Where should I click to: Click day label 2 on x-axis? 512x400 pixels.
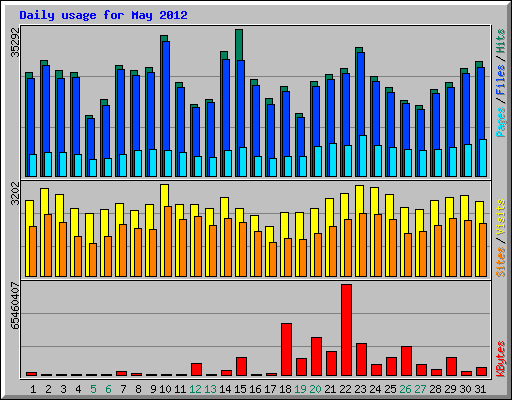(48, 389)
